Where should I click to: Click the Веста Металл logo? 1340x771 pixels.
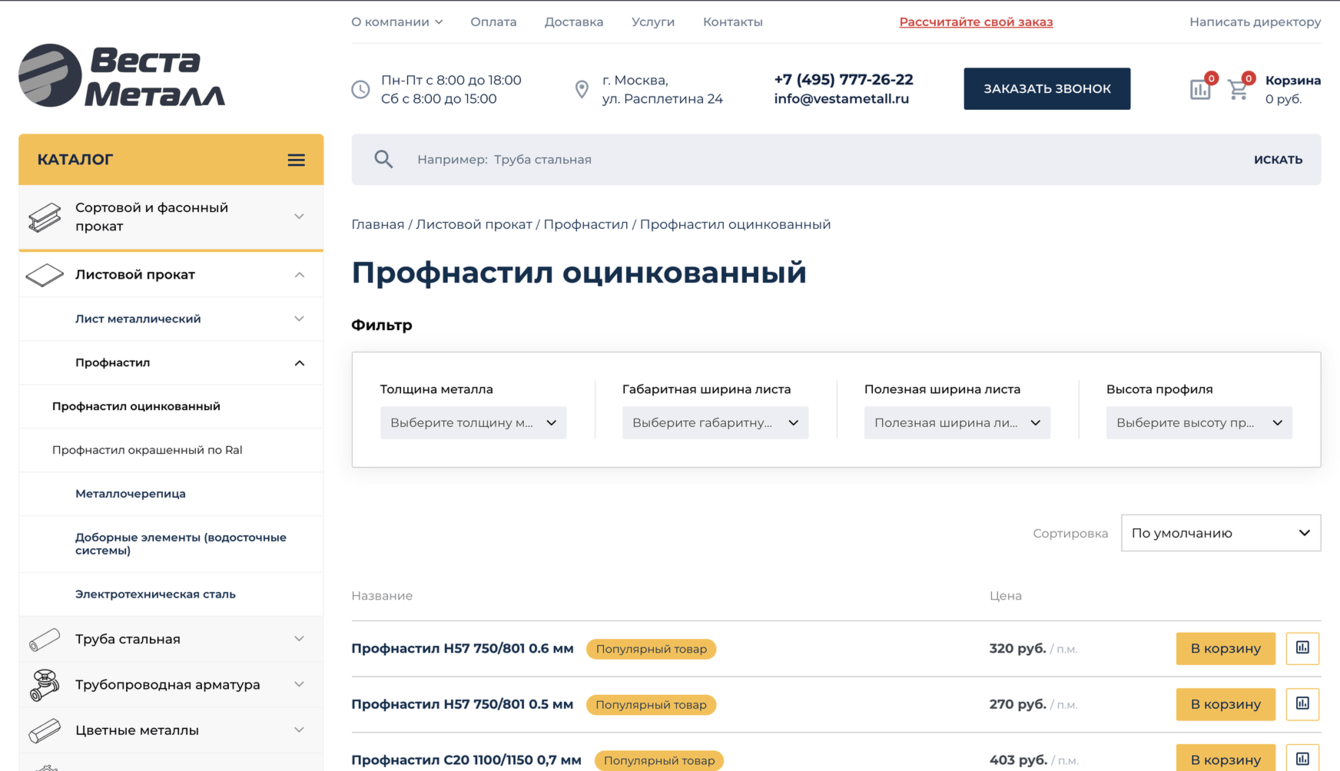pos(122,75)
